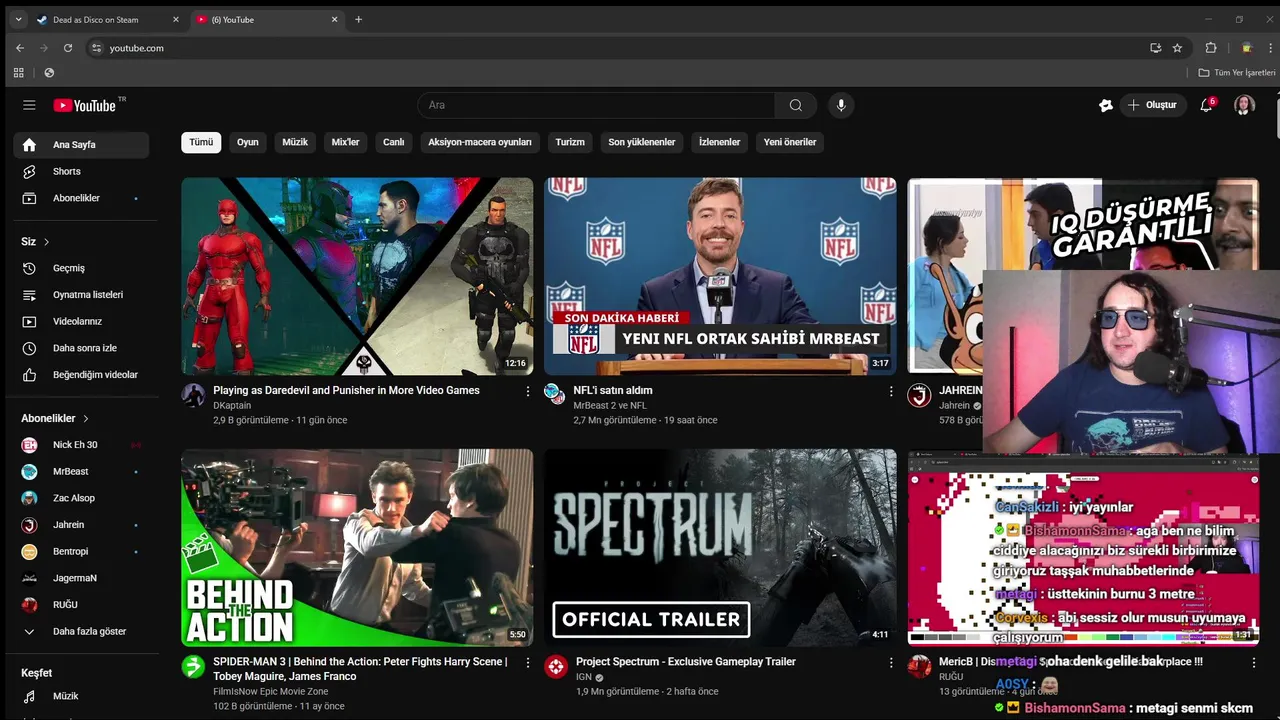Select the Son yüklenenler chip

coord(642,142)
